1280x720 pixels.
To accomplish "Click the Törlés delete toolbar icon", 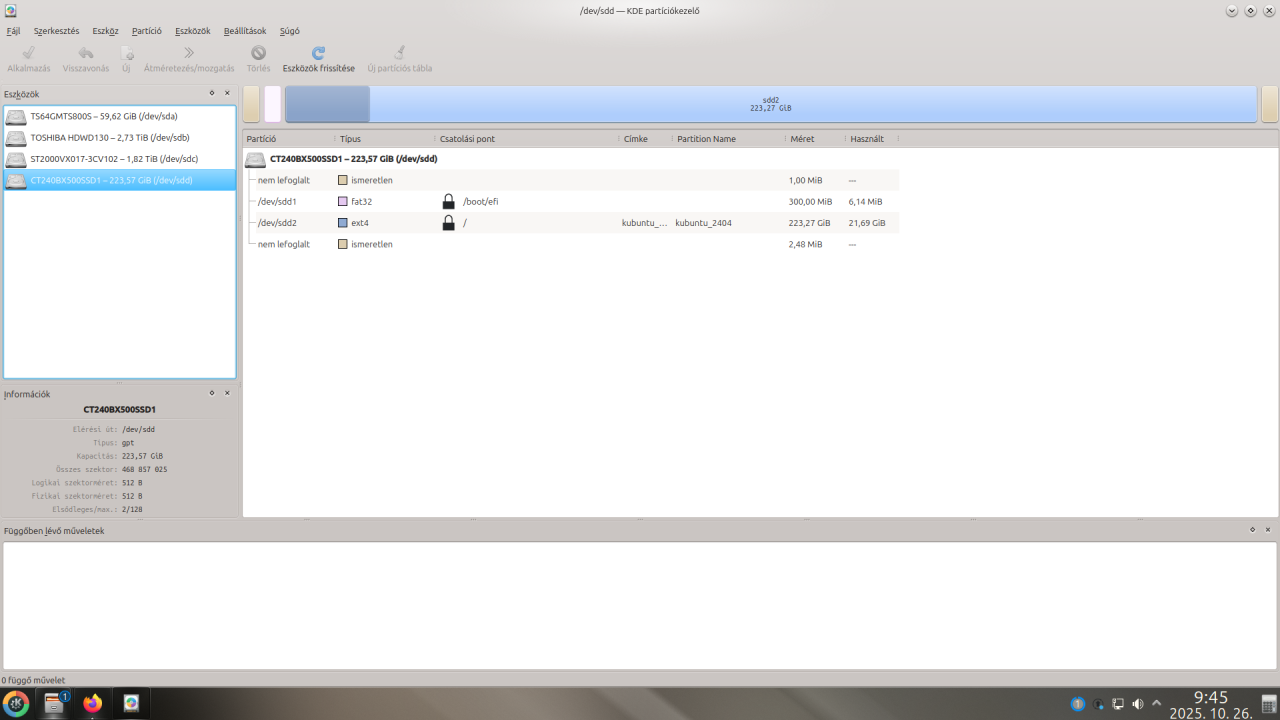I will [258, 53].
